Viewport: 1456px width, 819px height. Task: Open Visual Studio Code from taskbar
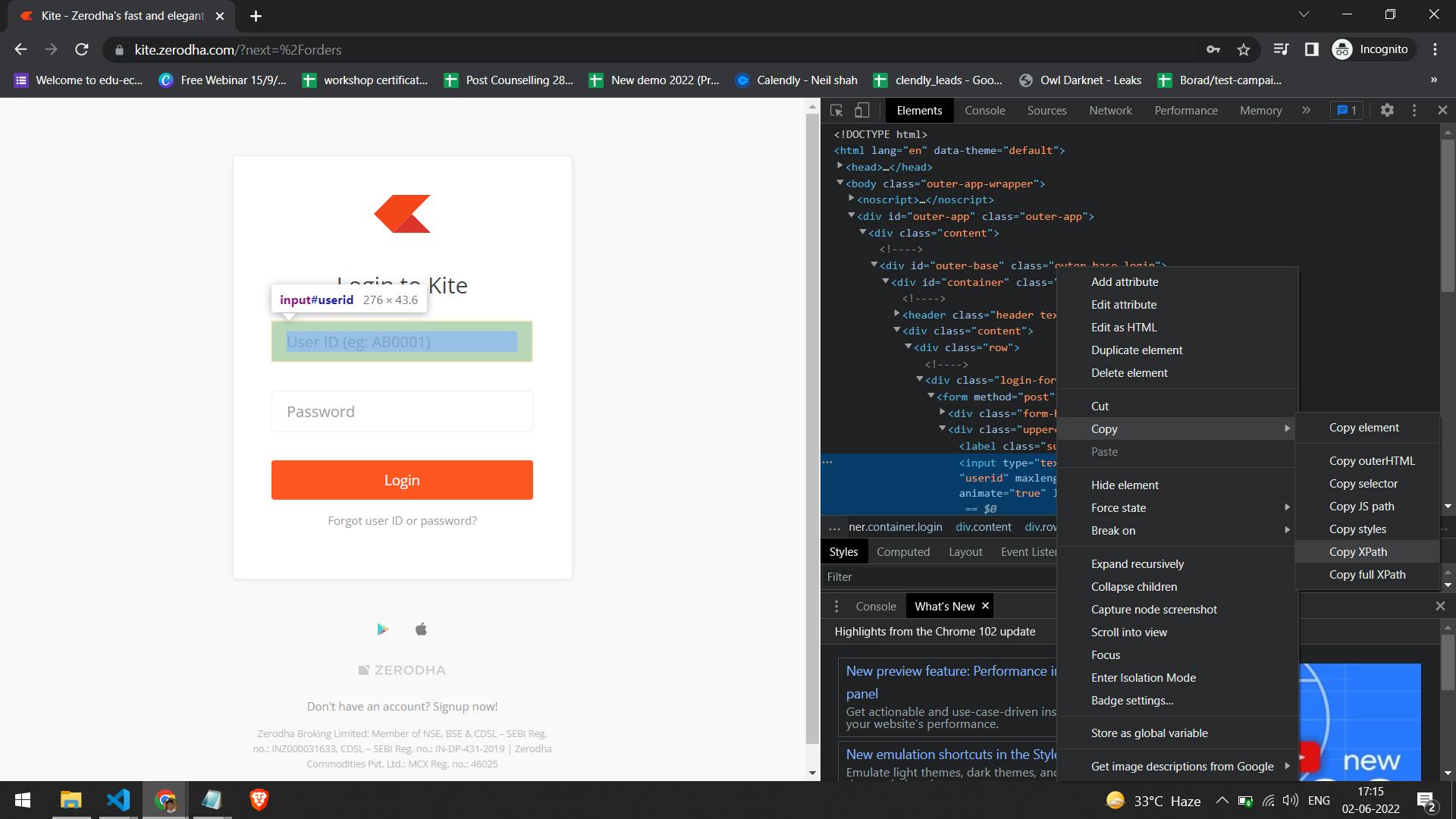coord(118,800)
